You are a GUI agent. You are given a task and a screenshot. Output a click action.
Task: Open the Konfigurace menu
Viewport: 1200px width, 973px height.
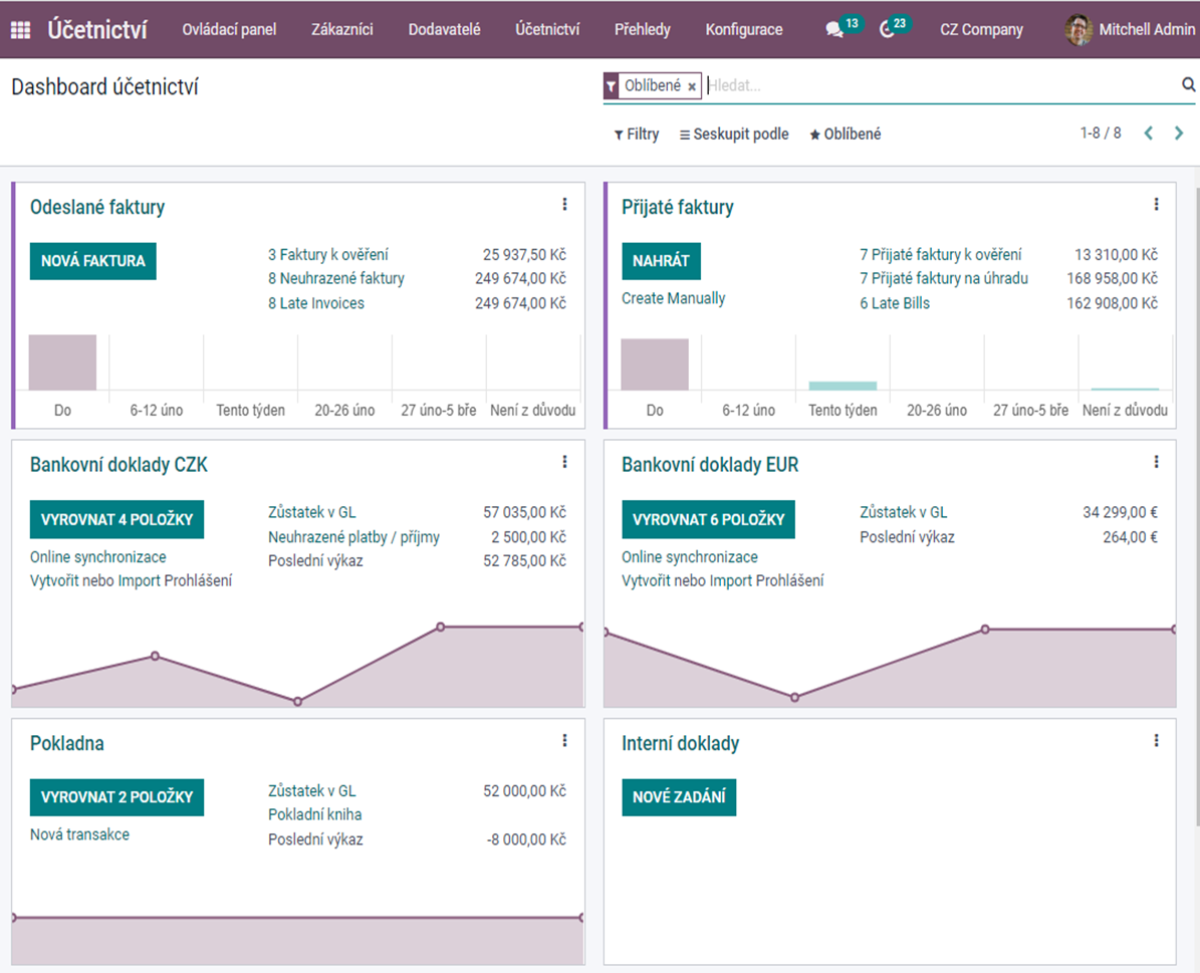[744, 30]
